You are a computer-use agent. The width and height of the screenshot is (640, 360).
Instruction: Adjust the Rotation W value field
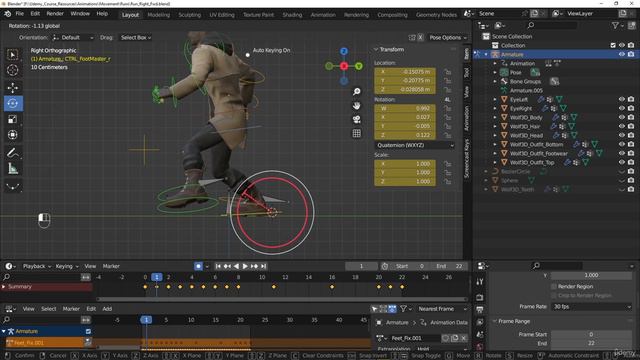point(405,109)
